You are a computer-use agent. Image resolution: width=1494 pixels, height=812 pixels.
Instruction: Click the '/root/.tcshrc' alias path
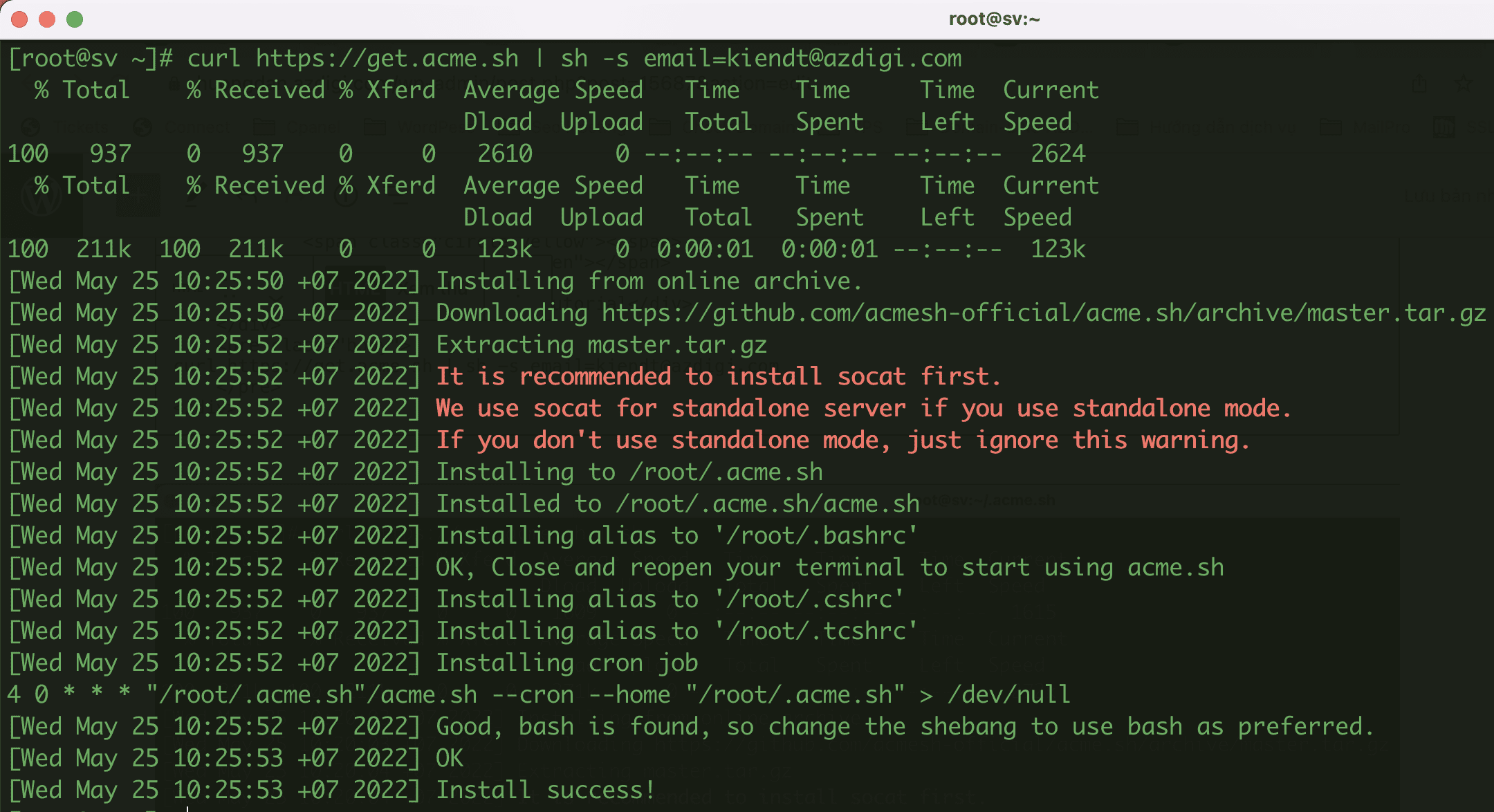(x=815, y=631)
